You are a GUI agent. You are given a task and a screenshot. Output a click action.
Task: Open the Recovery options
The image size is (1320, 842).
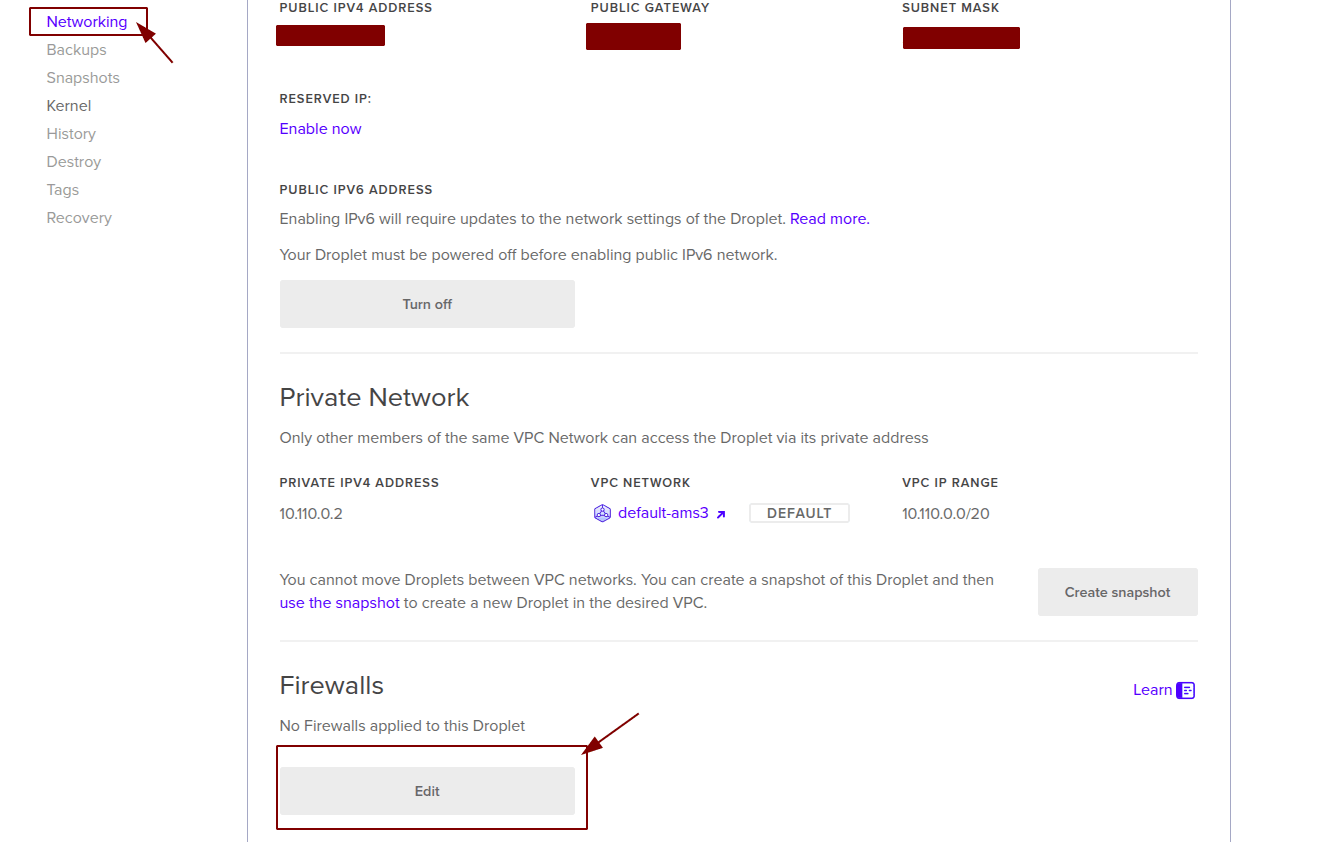79,217
